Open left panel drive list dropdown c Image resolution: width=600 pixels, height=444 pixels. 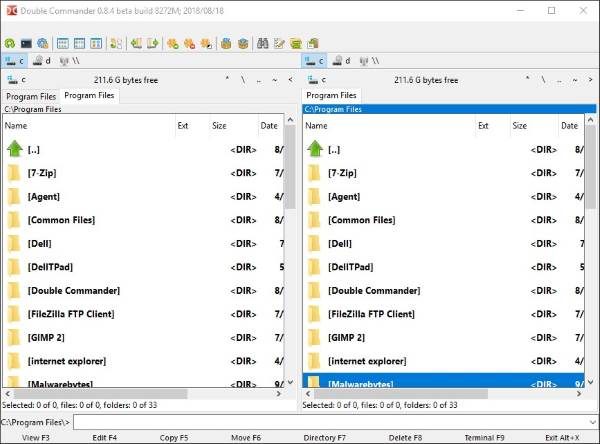[x=16, y=80]
